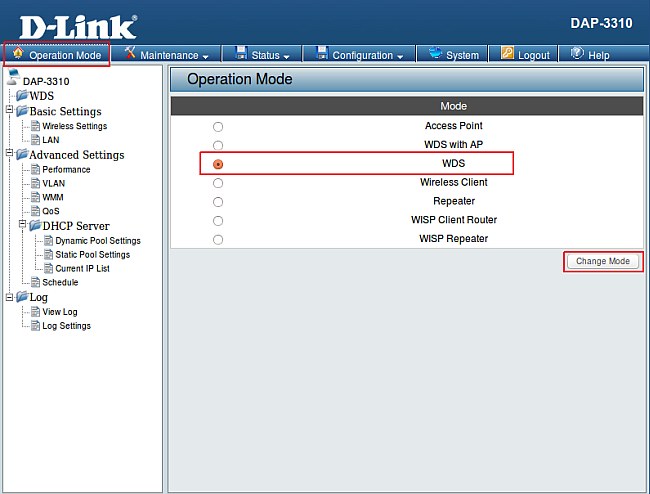Click the Logout key icon
650x494 pixels.
(x=507, y=54)
